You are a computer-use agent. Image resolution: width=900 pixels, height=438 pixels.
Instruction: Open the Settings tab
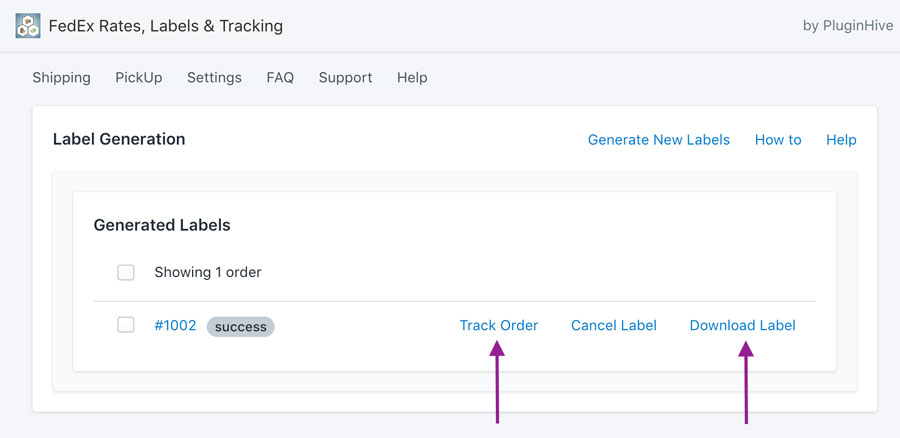[x=214, y=77]
